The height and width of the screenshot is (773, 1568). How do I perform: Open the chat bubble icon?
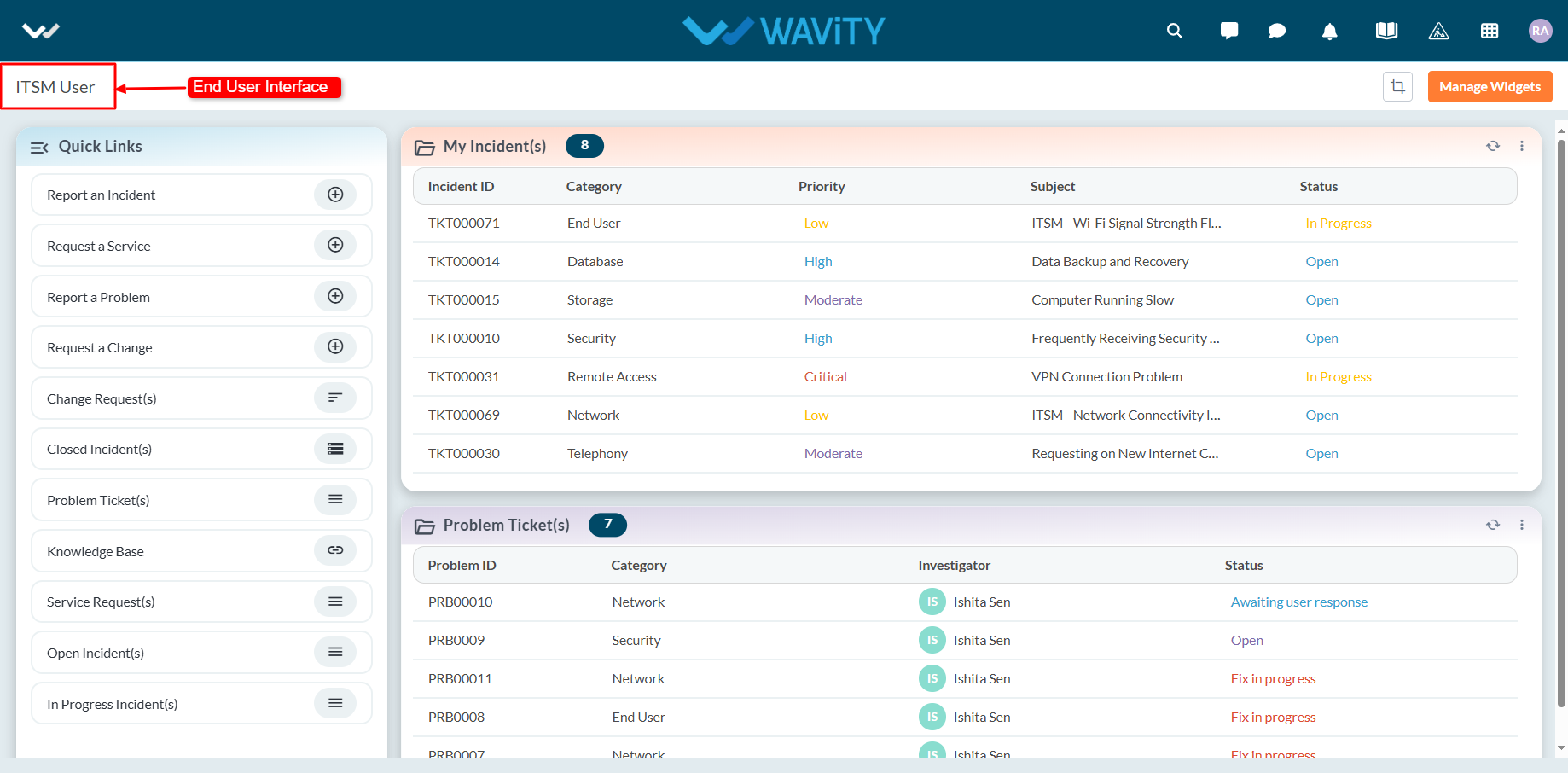(1277, 31)
